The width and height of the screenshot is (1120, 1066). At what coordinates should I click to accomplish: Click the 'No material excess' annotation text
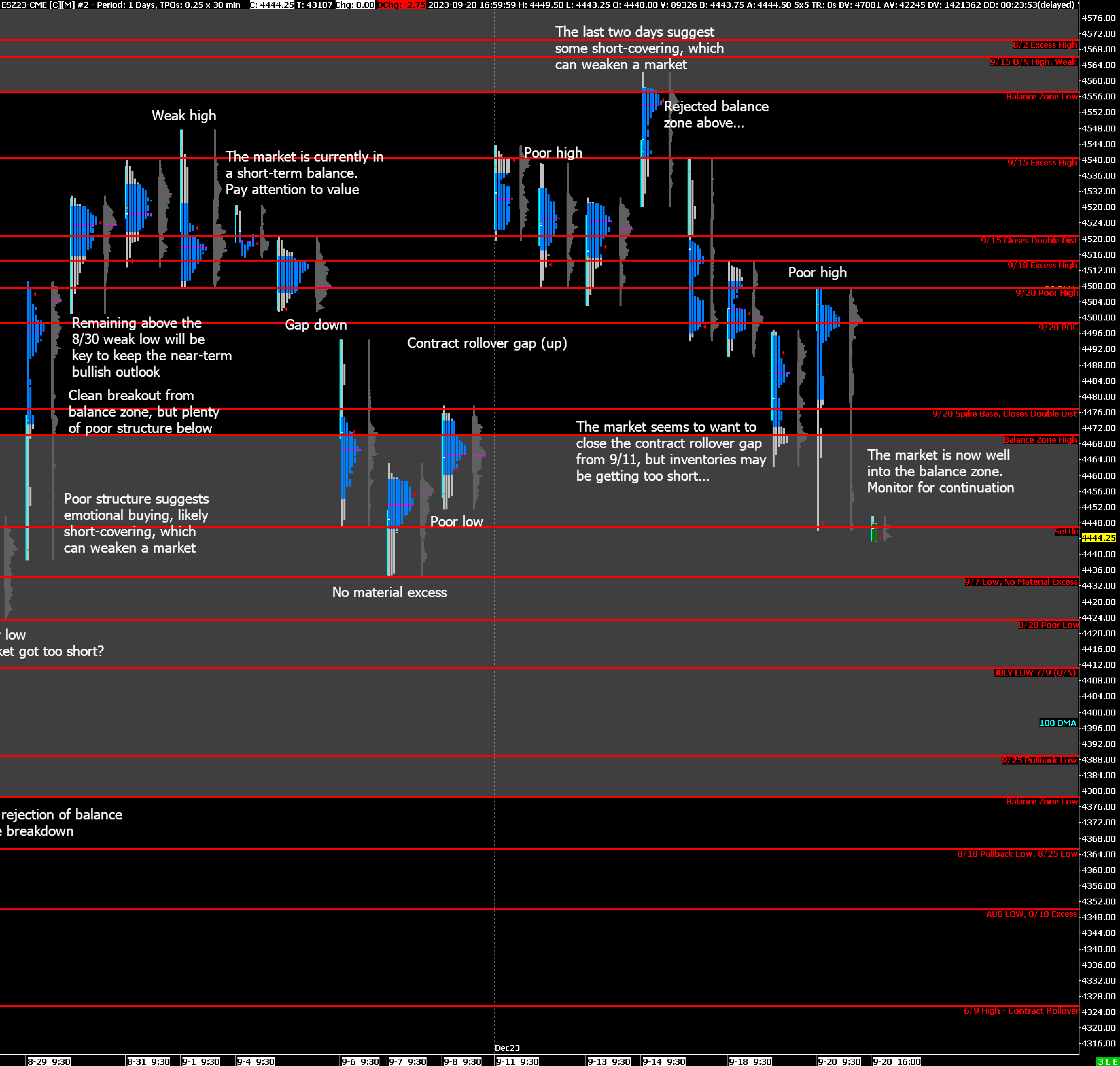tap(390, 592)
